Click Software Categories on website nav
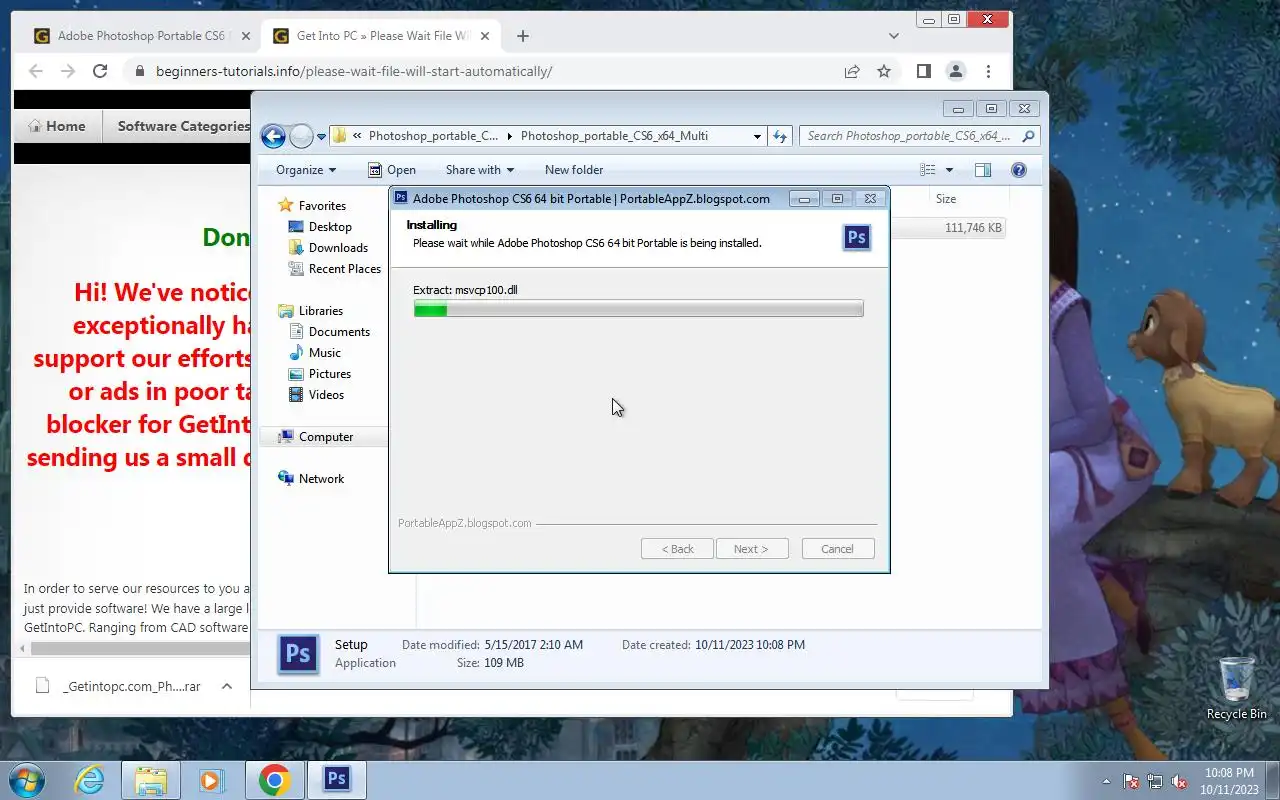Image resolution: width=1280 pixels, height=800 pixels. coord(183,126)
